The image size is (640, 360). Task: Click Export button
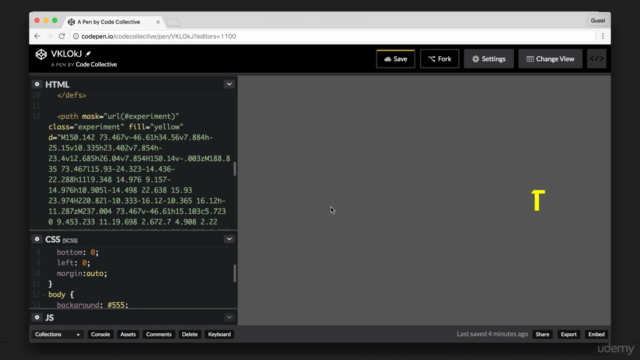point(569,334)
